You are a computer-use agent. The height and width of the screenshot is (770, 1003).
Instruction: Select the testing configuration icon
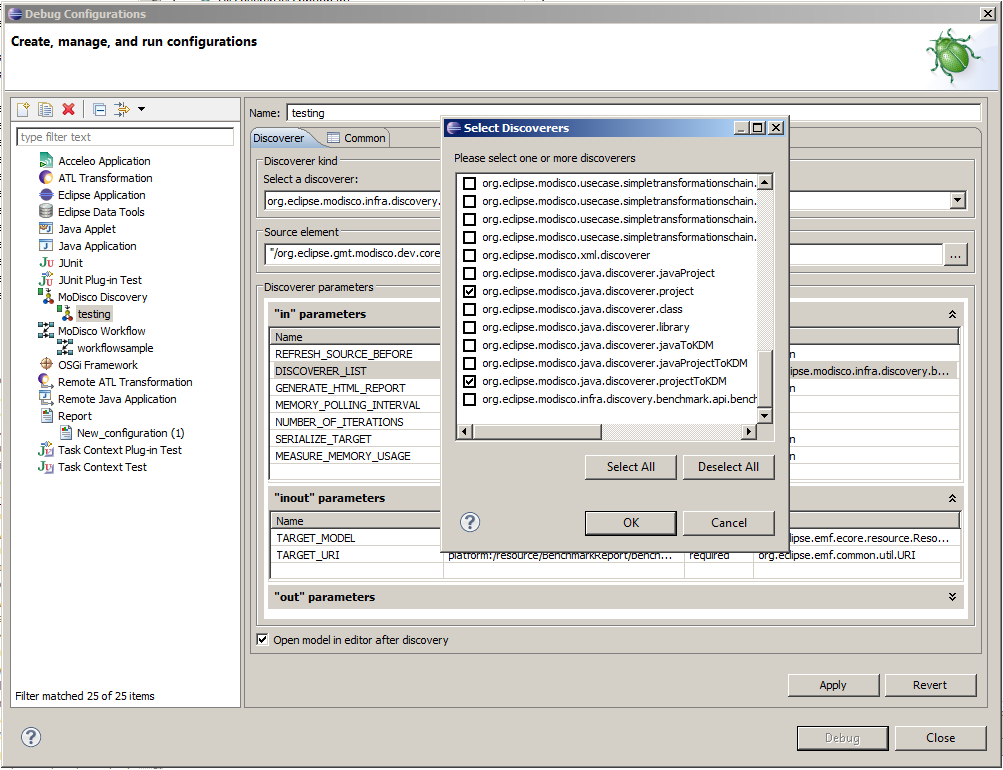click(x=65, y=313)
